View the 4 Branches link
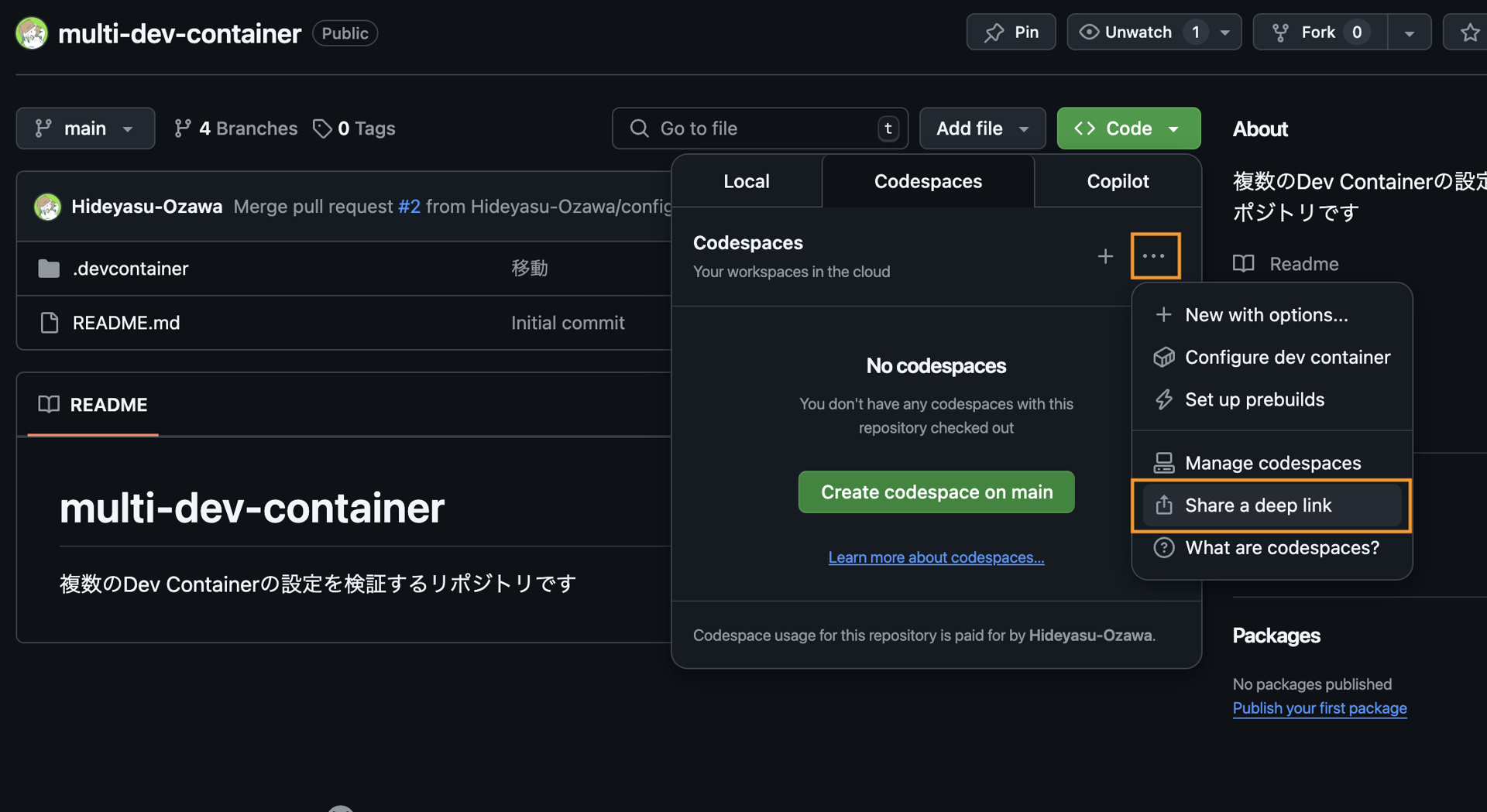 [236, 128]
